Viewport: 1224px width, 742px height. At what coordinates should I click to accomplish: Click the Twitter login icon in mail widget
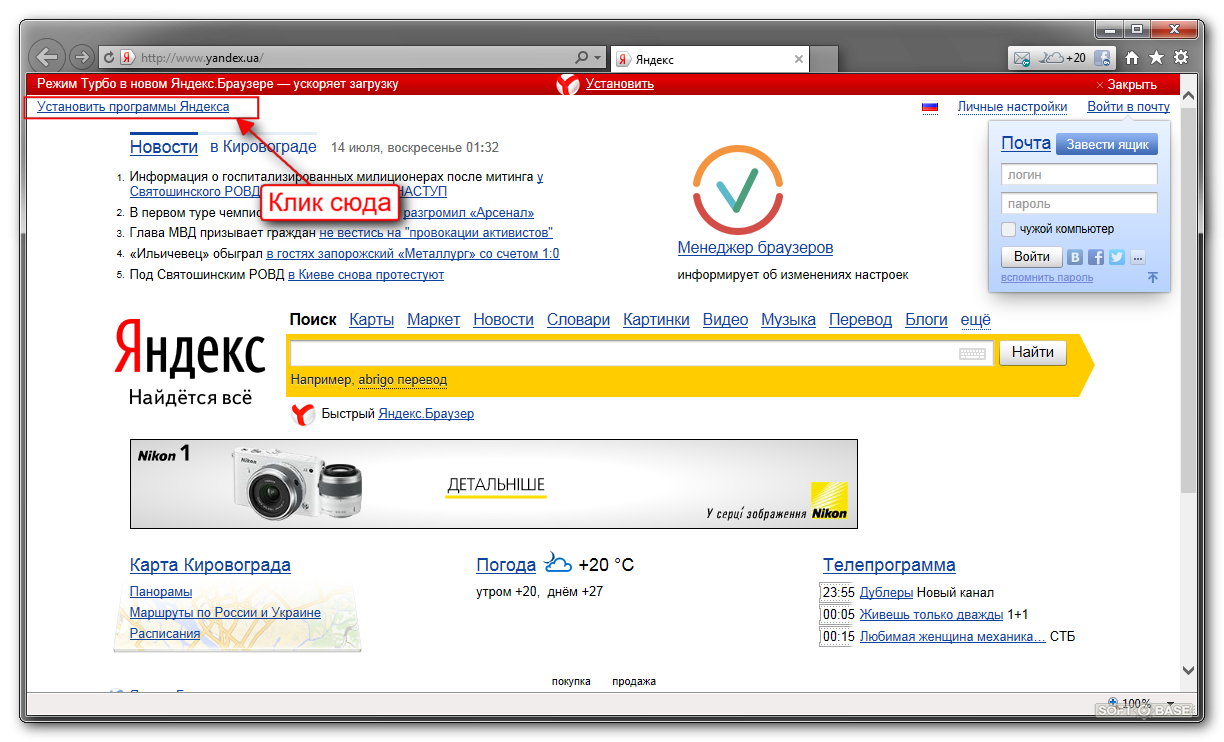coord(1116,257)
